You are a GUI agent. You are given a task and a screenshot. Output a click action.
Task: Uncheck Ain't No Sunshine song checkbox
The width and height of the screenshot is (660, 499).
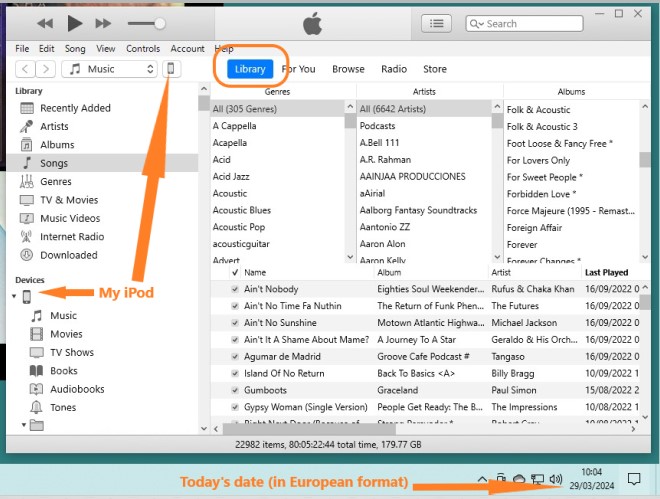(x=235, y=323)
